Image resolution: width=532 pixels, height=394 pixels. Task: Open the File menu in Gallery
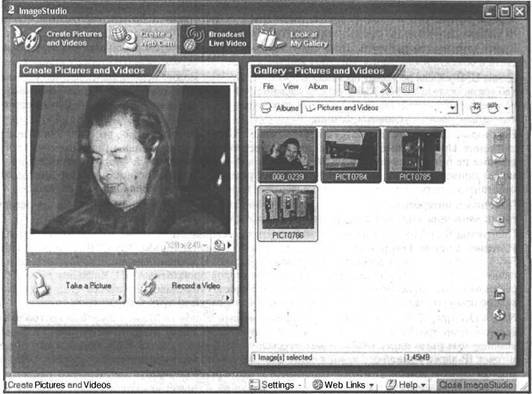[268, 87]
